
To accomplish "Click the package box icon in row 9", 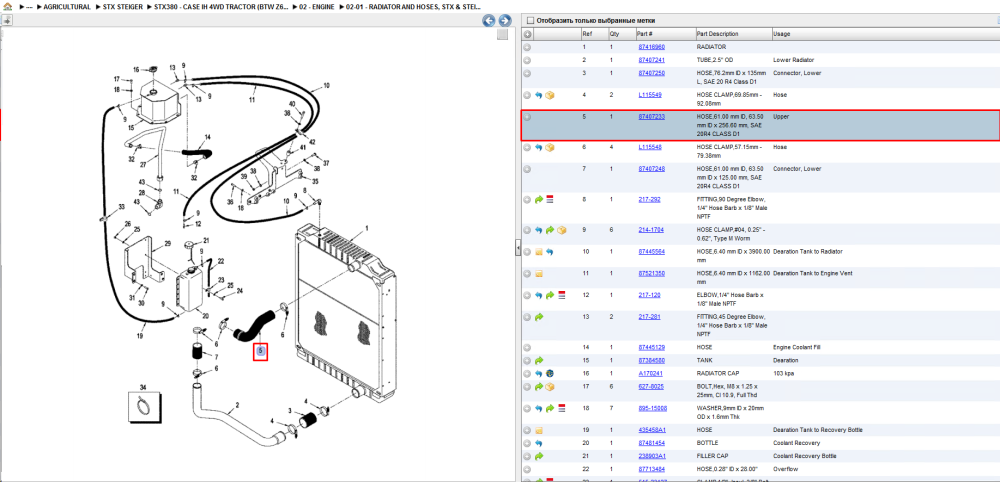I will point(561,230).
